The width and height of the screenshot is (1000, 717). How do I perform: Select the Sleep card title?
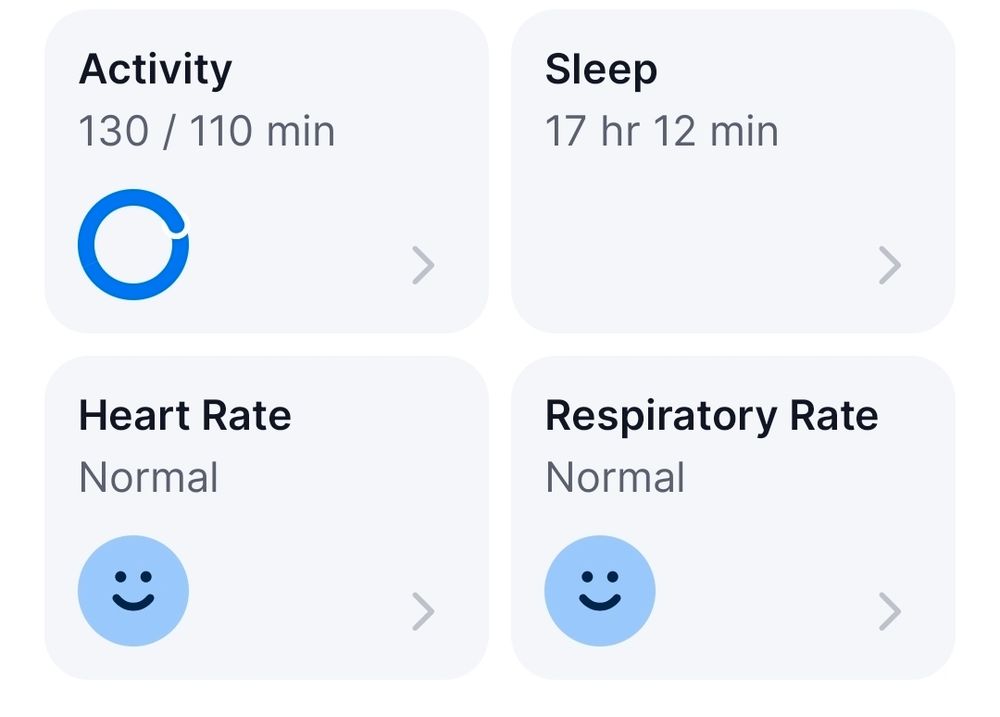click(601, 69)
